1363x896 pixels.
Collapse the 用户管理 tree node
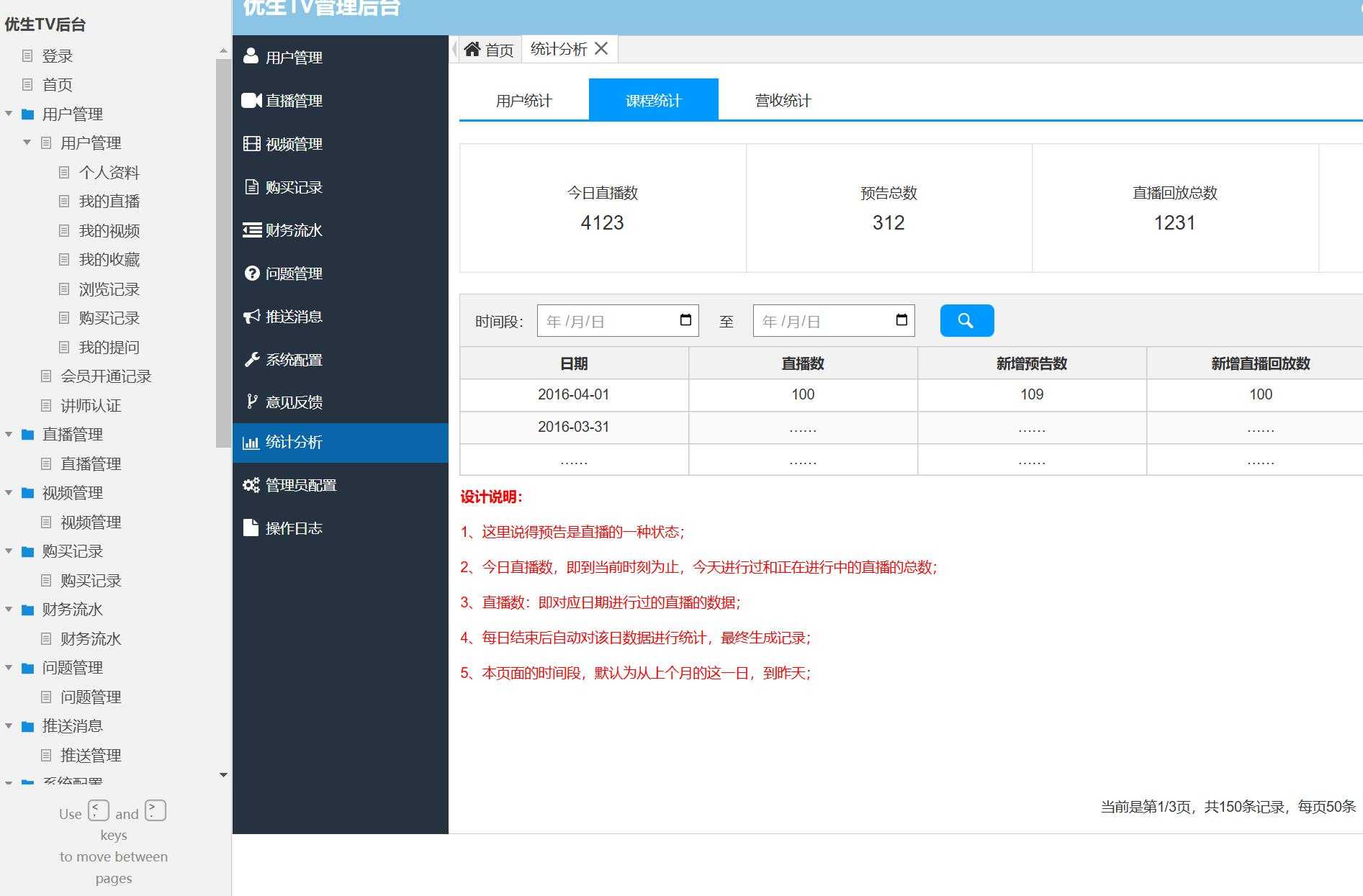[9, 114]
